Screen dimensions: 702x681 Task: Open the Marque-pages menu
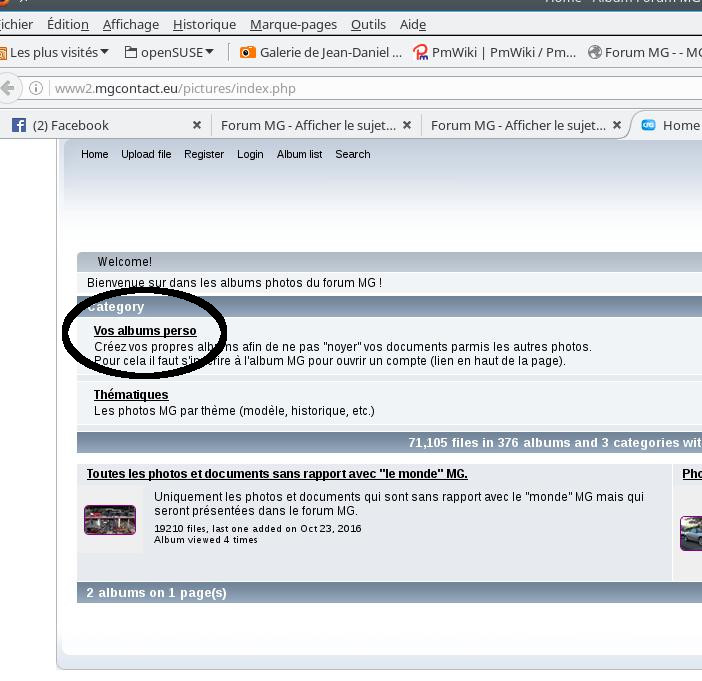tap(293, 24)
